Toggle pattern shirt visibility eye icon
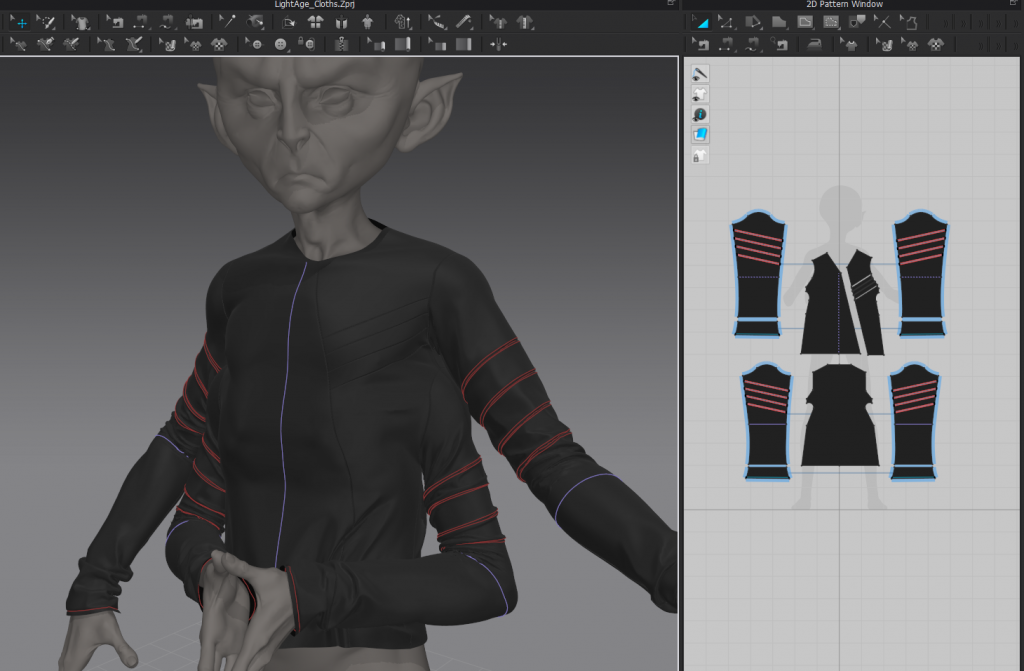This screenshot has height=671, width=1024. [701, 94]
